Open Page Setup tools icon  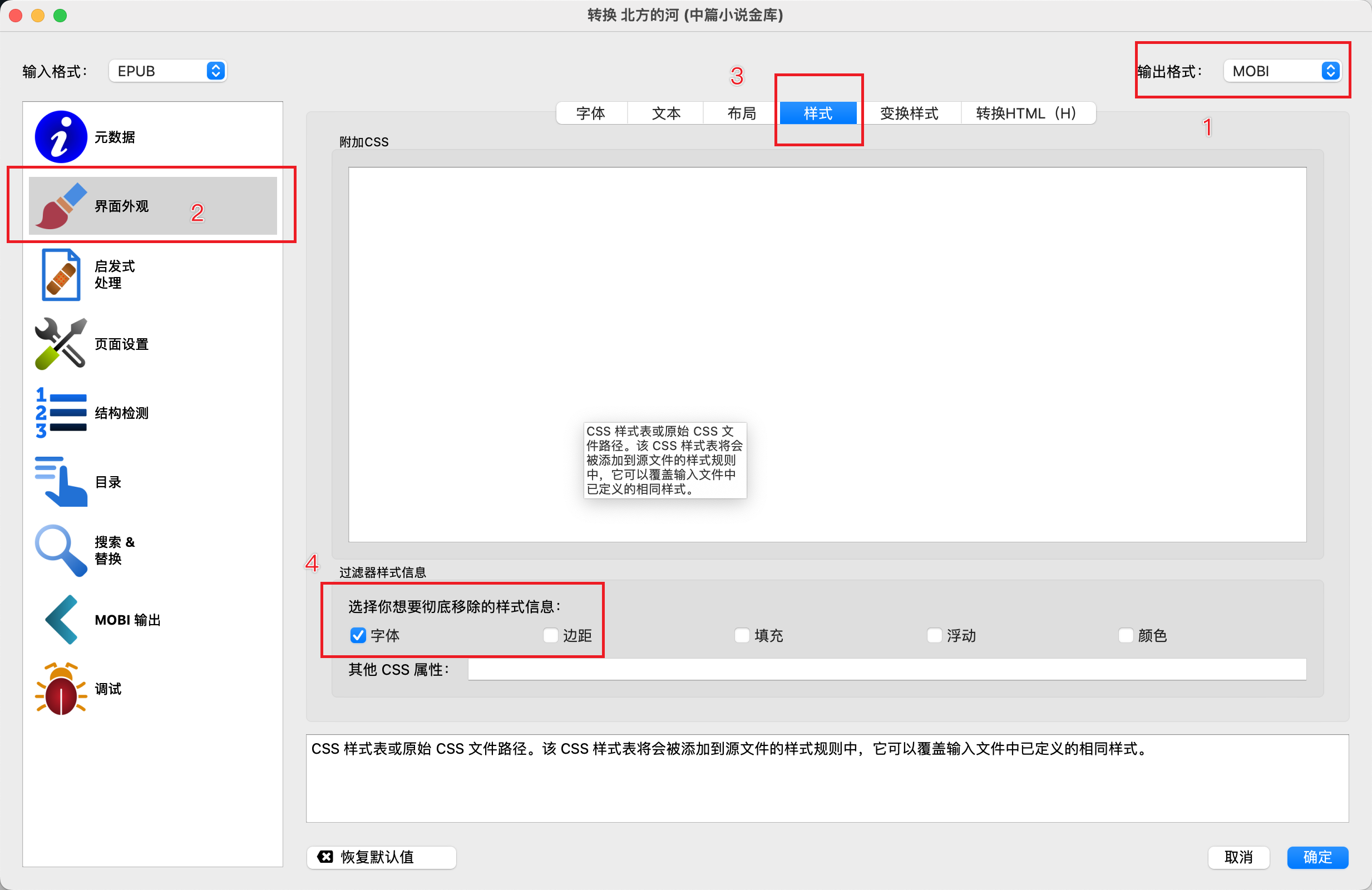[61, 344]
